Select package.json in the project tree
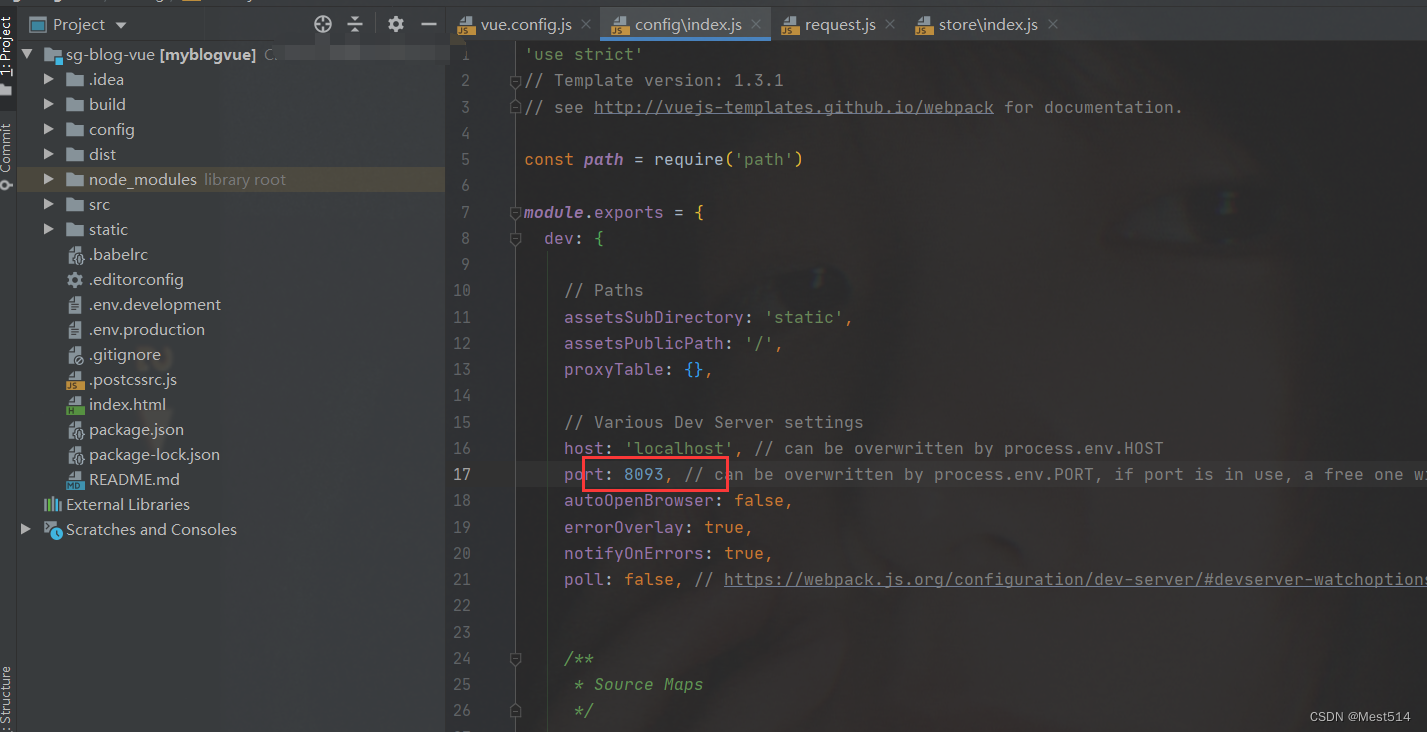The width and height of the screenshot is (1427, 732). click(136, 430)
